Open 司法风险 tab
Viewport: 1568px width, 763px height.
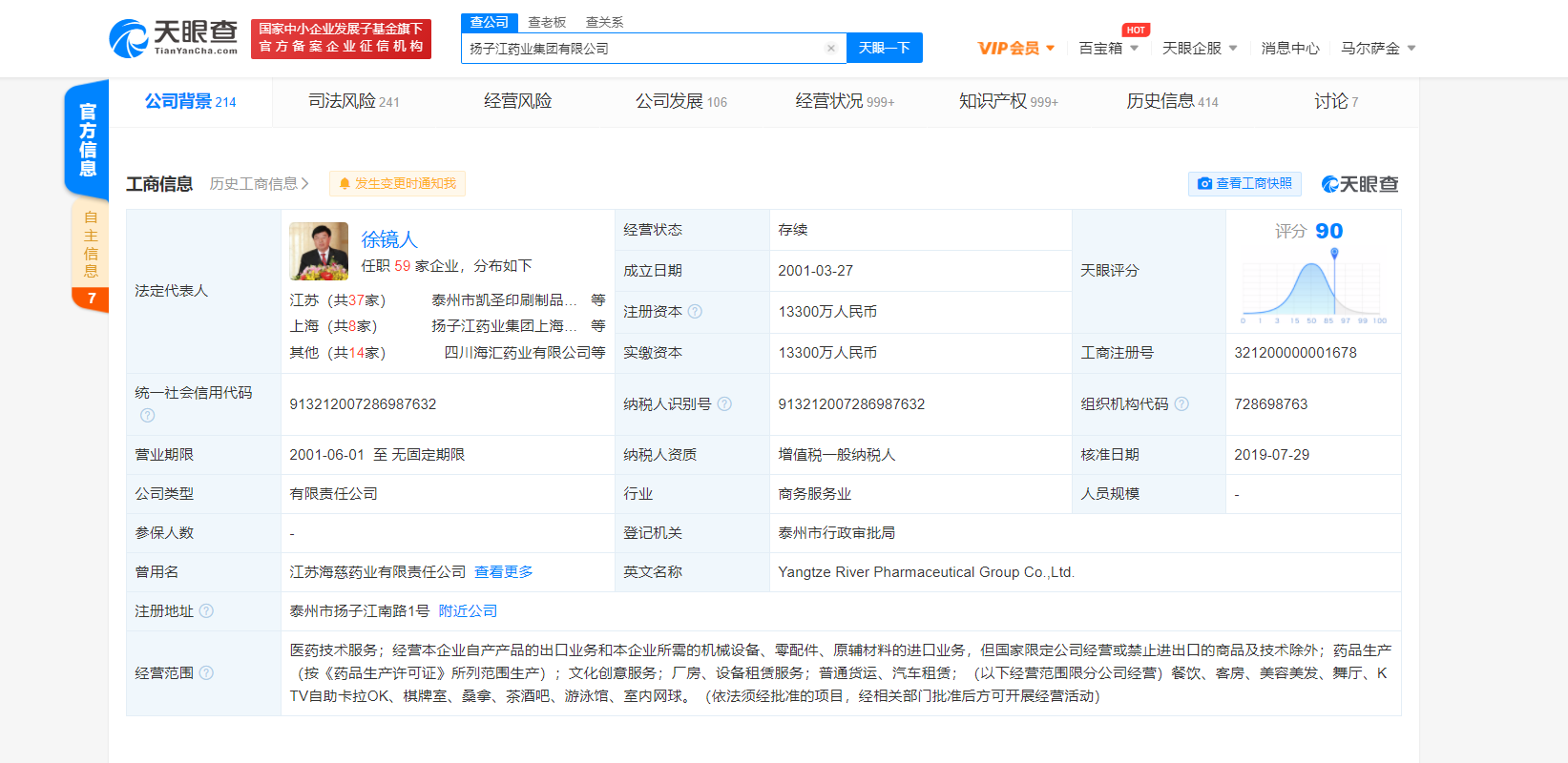tap(354, 101)
